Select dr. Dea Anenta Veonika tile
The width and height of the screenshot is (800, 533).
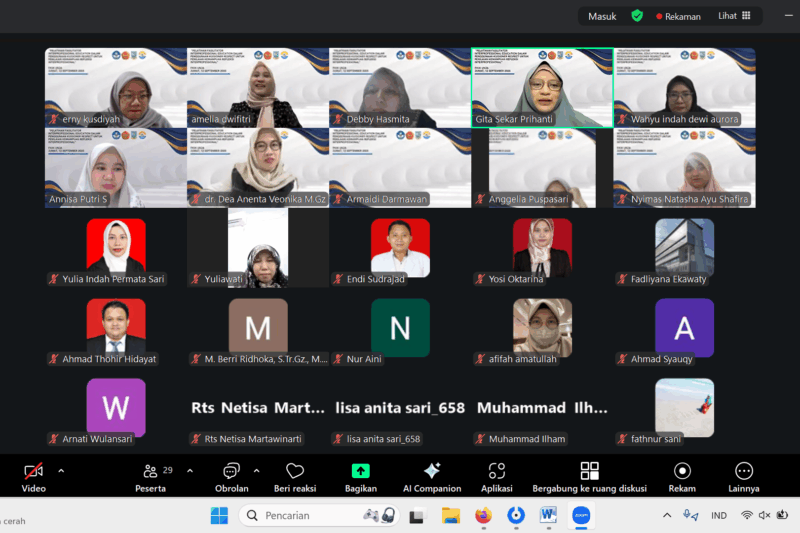point(258,168)
